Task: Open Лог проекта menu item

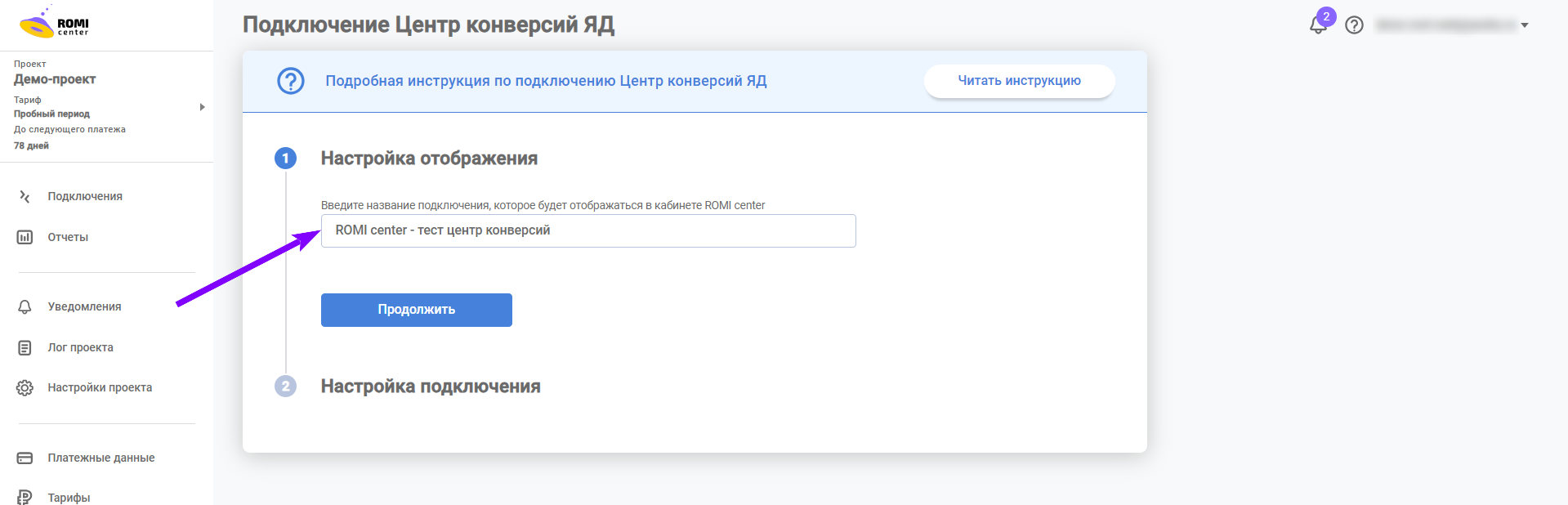Action: tap(80, 347)
